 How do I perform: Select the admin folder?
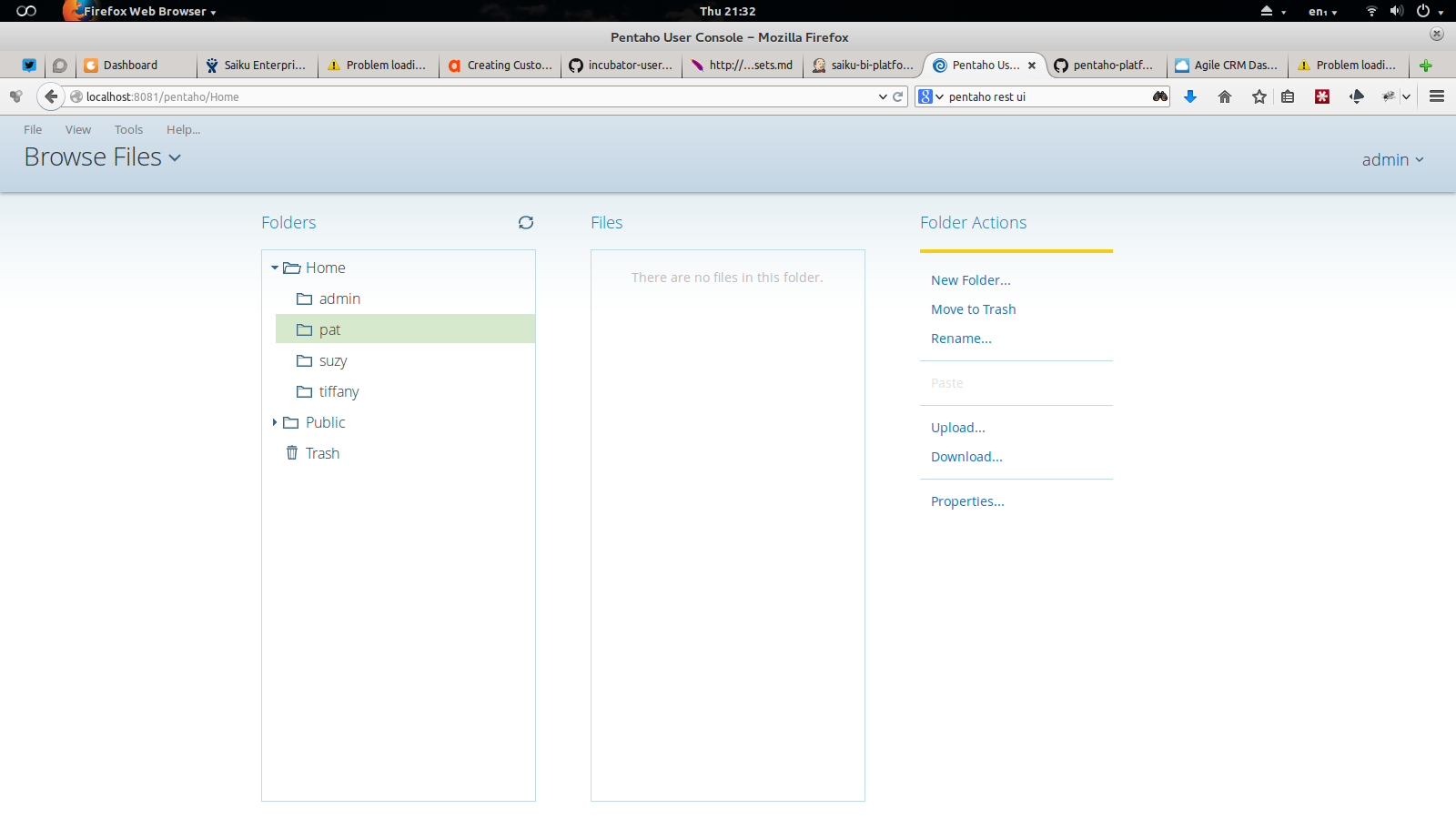339,298
